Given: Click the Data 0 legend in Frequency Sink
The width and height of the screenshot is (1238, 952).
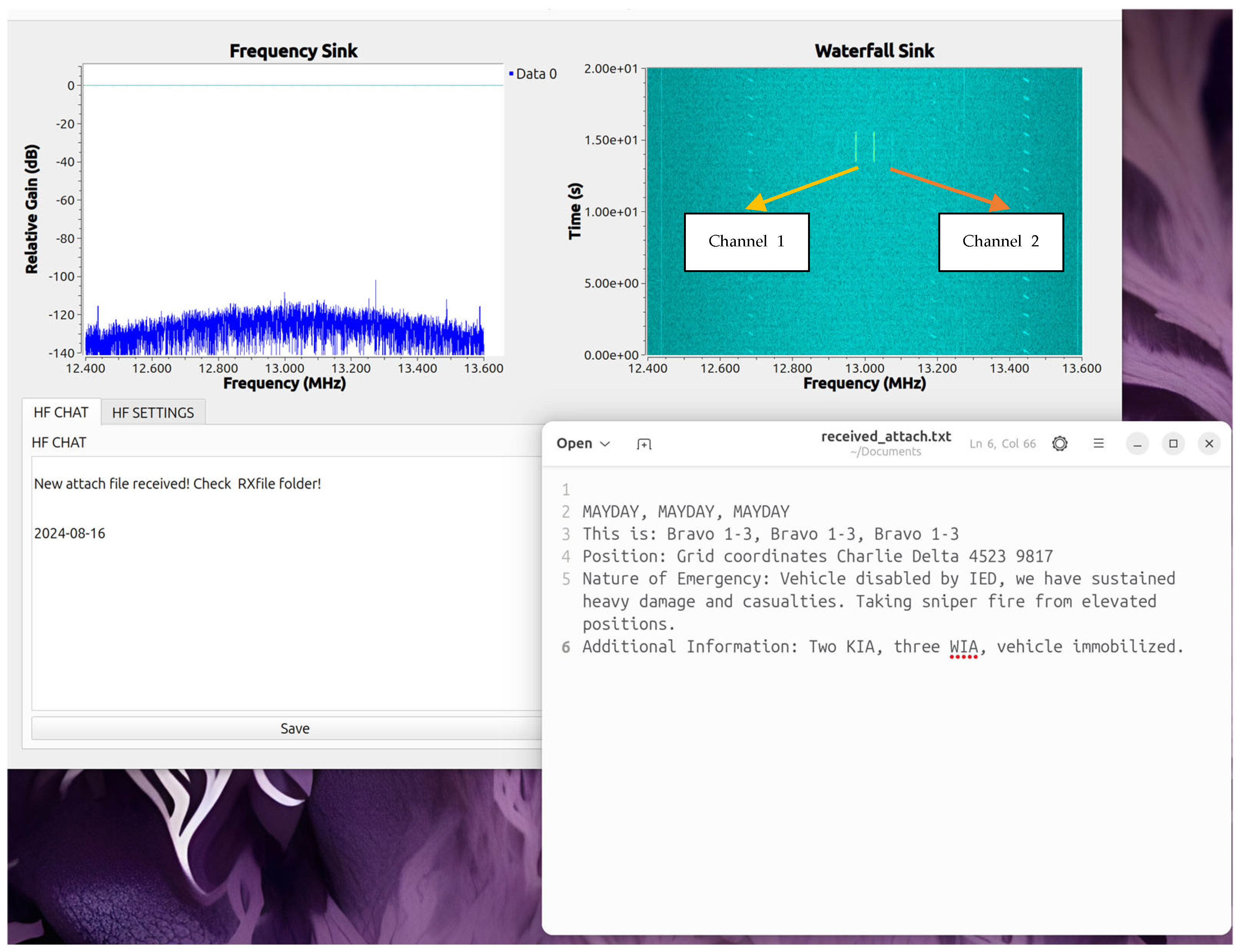Looking at the screenshot, I should (x=533, y=74).
